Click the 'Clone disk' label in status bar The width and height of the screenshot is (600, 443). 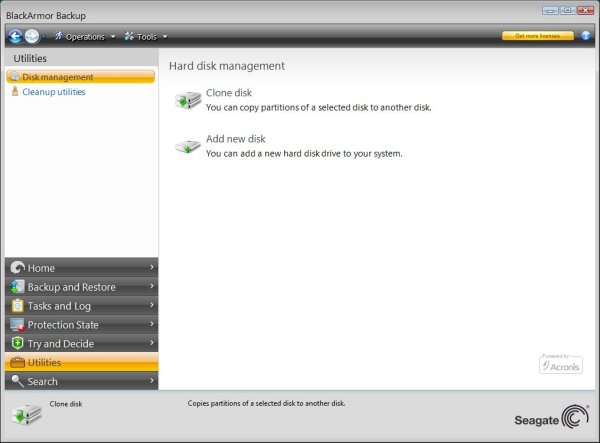pos(66,404)
